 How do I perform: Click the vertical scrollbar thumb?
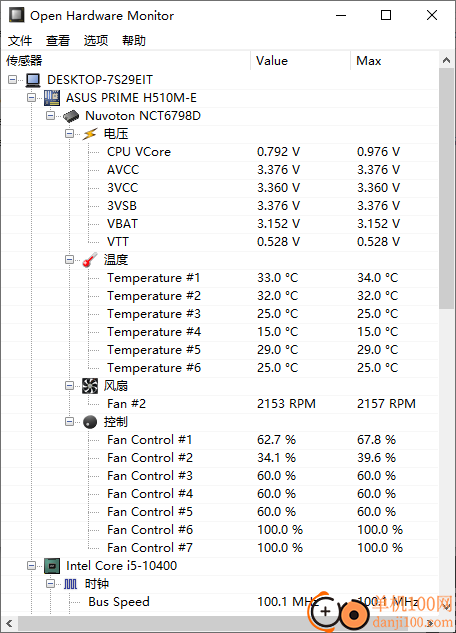[x=446, y=189]
